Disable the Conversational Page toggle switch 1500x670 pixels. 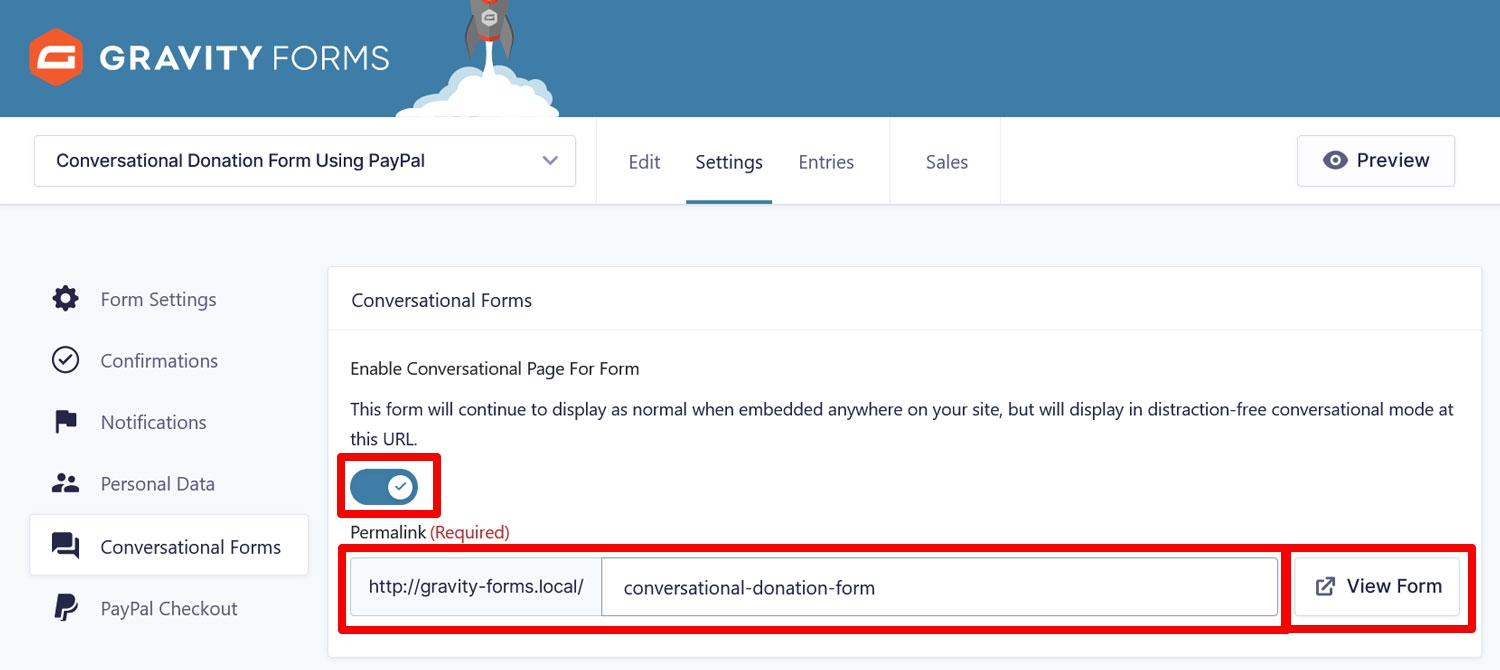click(x=384, y=487)
